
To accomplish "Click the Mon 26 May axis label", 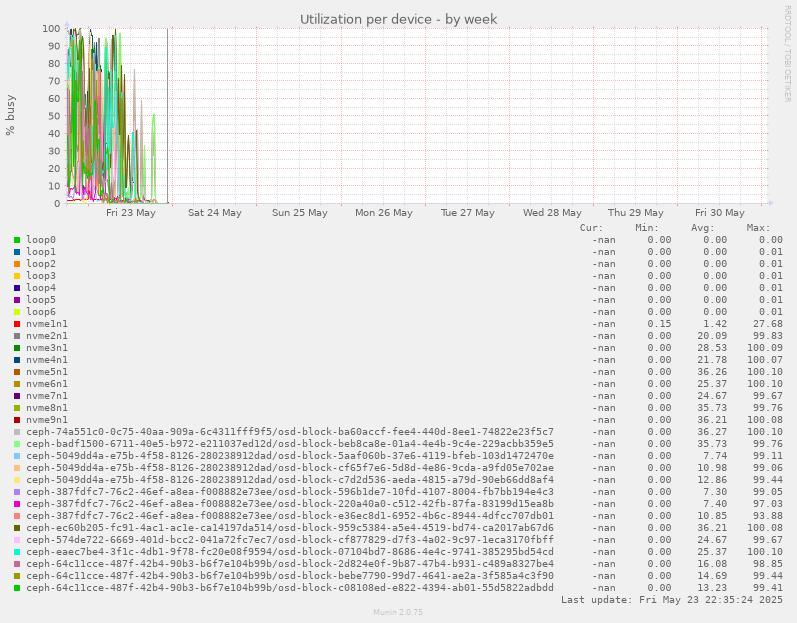I will click(384, 213).
